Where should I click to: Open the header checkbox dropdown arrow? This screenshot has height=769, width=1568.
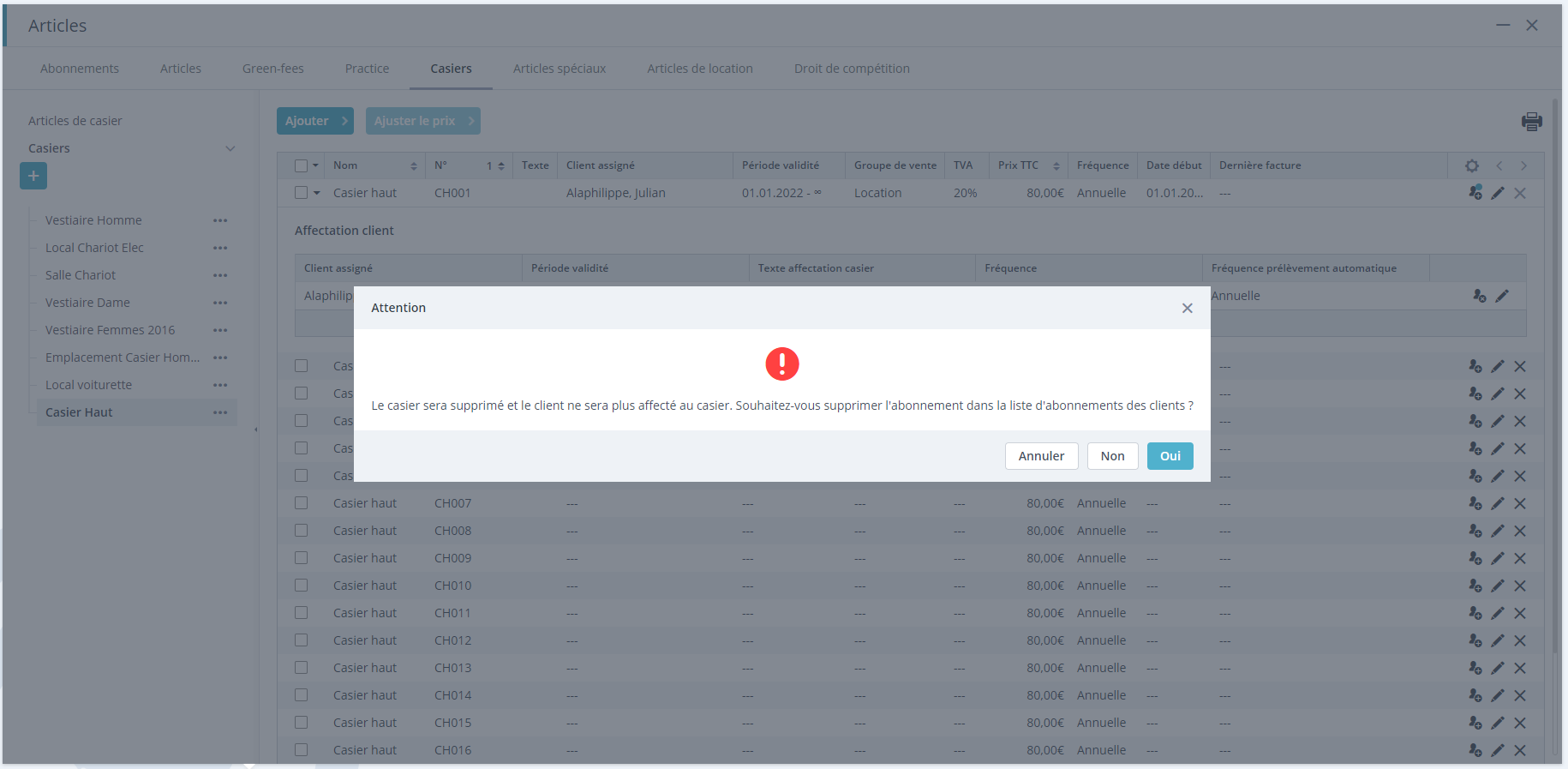click(315, 165)
